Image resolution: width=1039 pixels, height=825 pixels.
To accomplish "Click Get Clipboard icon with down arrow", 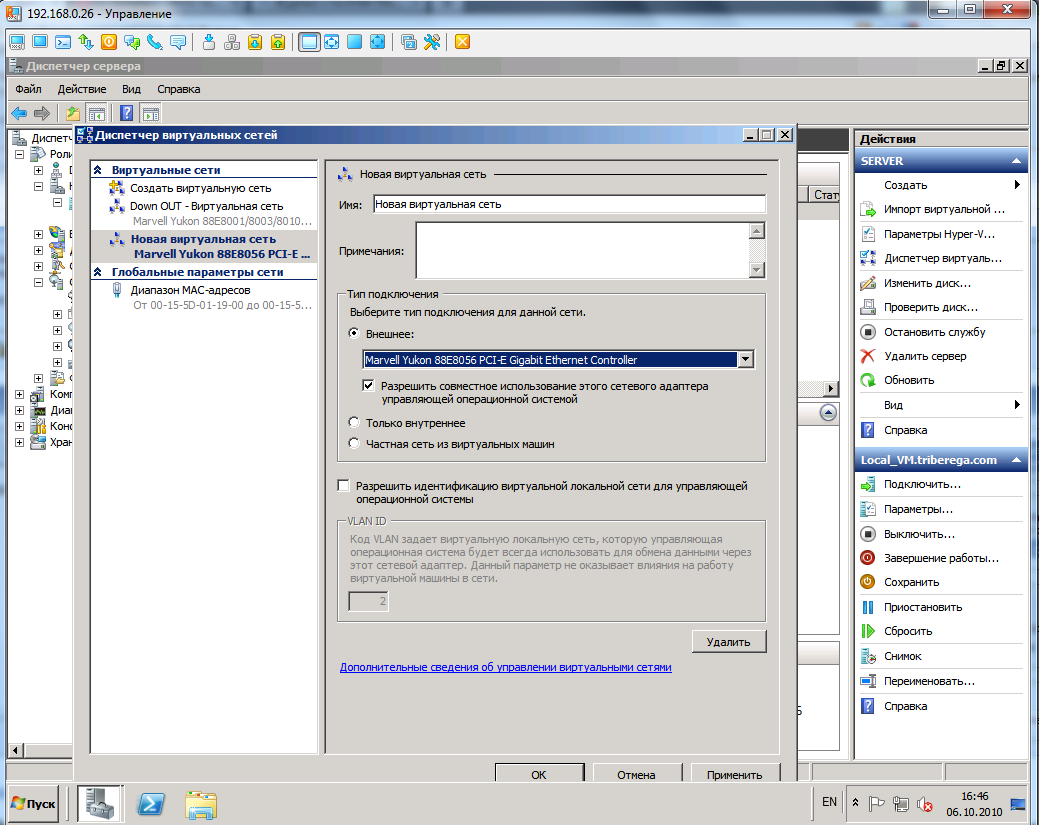I will [x=254, y=42].
